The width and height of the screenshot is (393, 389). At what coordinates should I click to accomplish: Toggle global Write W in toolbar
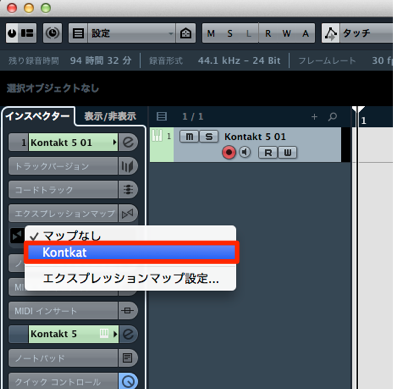coord(286,33)
